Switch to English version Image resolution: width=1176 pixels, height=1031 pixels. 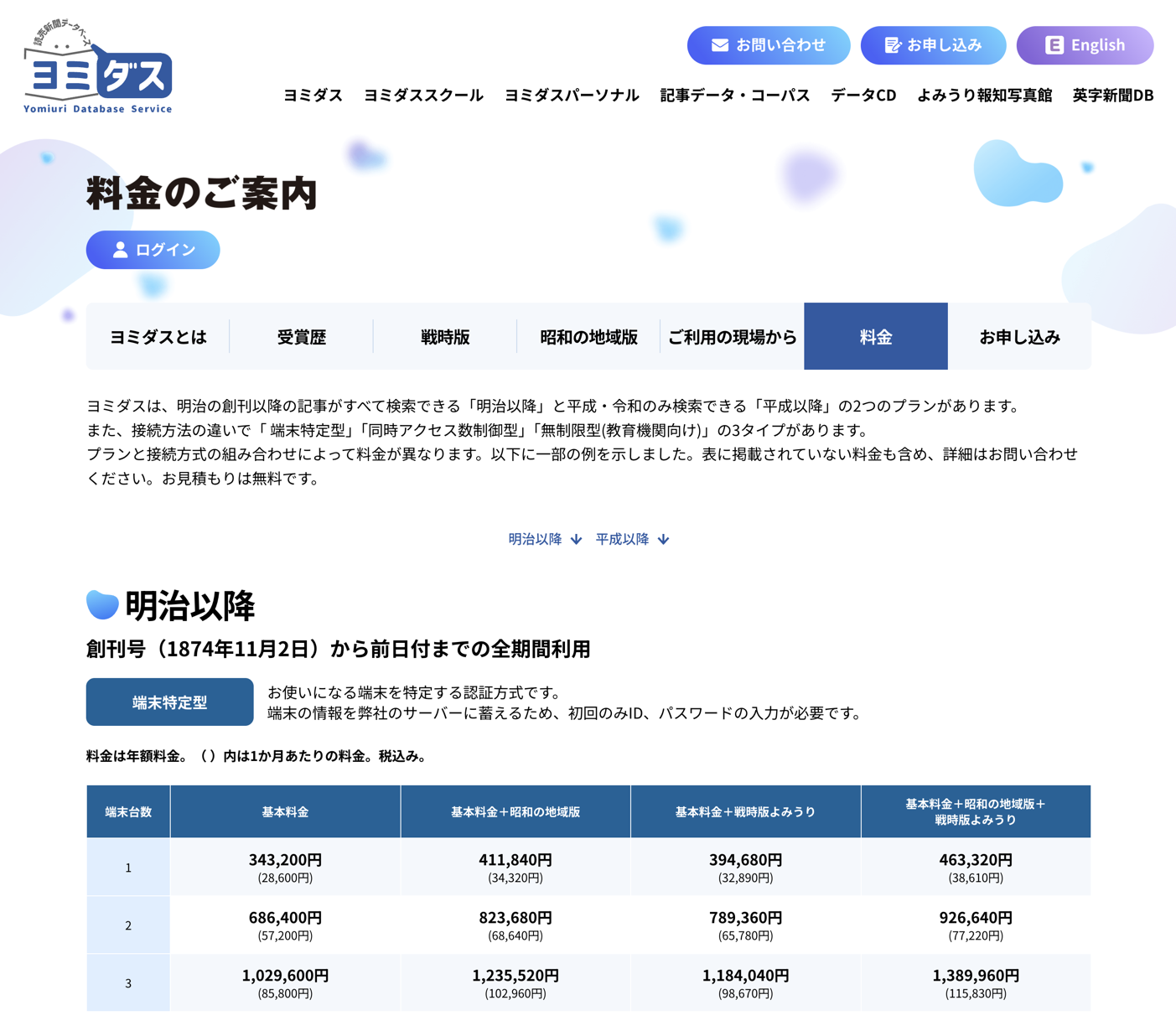tap(1085, 45)
